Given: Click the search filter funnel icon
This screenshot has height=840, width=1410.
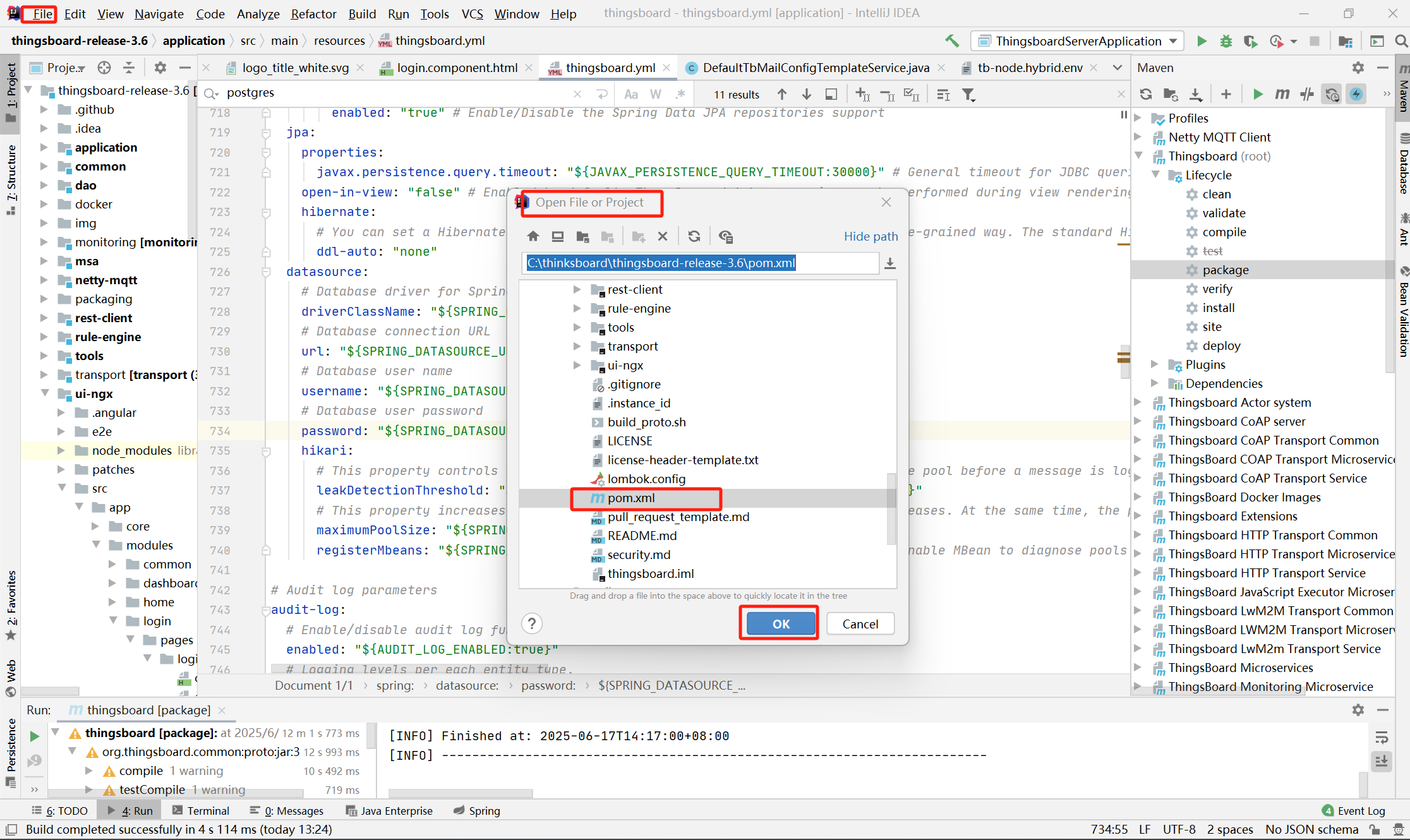Looking at the screenshot, I should click(x=968, y=94).
